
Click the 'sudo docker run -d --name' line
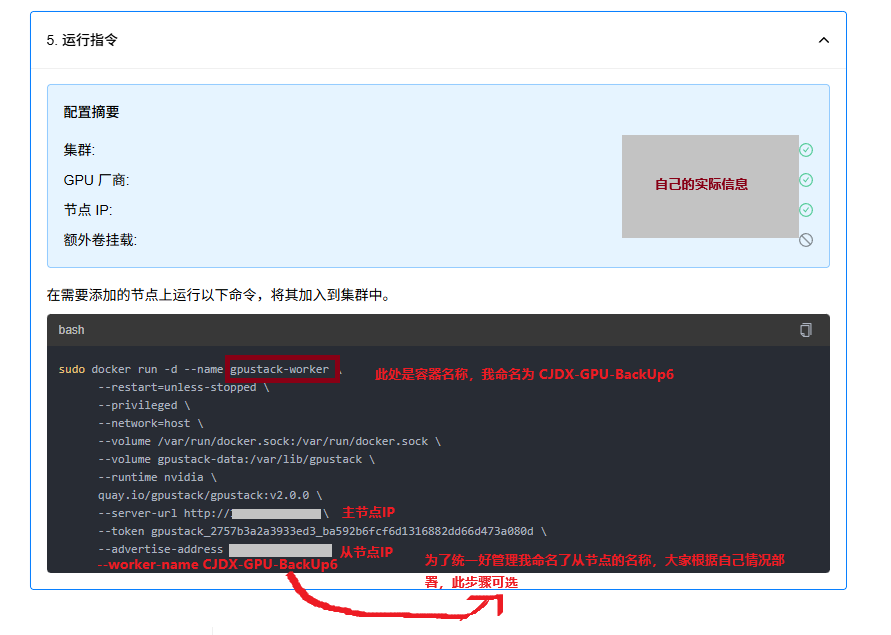200,370
